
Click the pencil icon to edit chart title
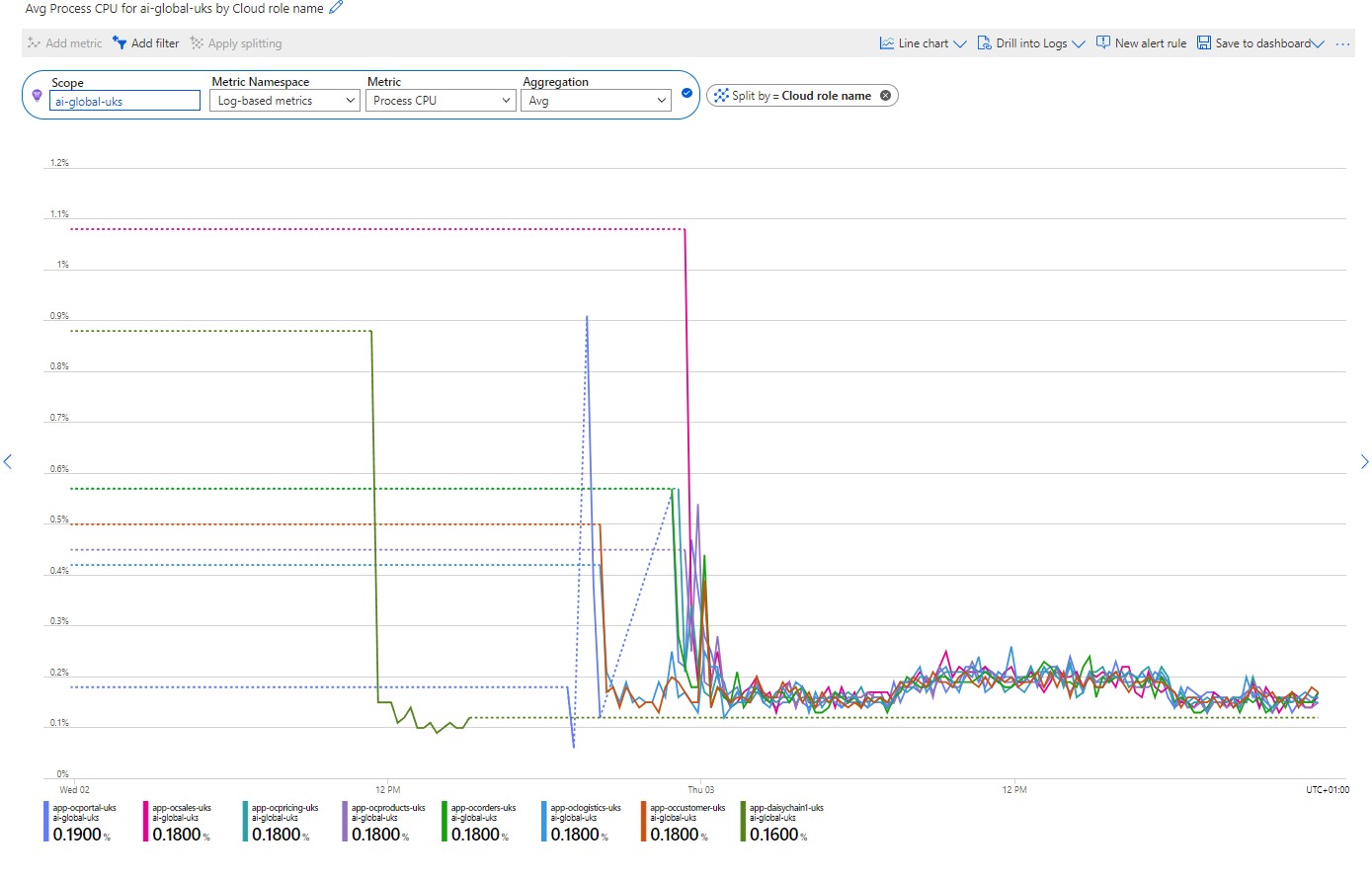pyautogui.click(x=336, y=8)
